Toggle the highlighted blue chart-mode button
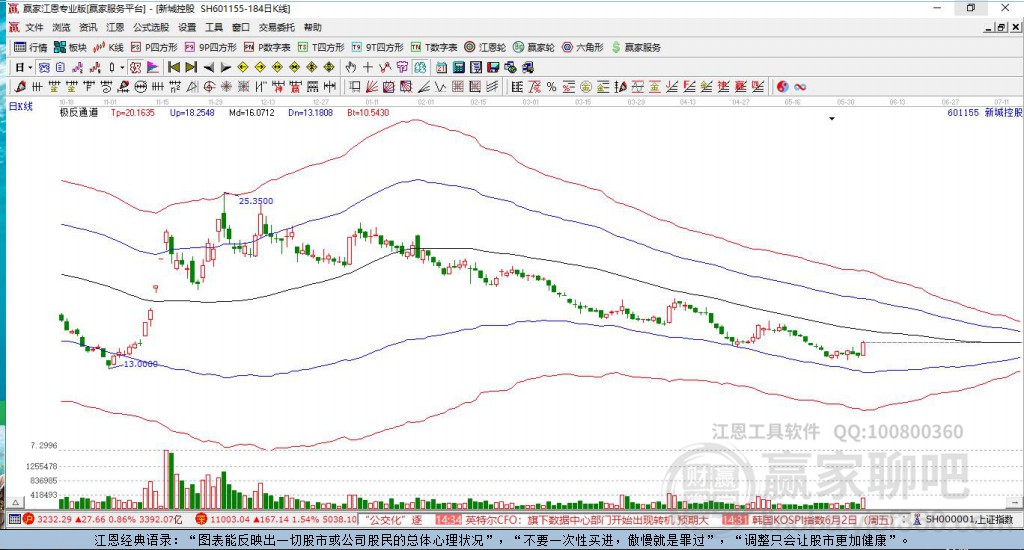The image size is (1024, 550). click(44, 67)
